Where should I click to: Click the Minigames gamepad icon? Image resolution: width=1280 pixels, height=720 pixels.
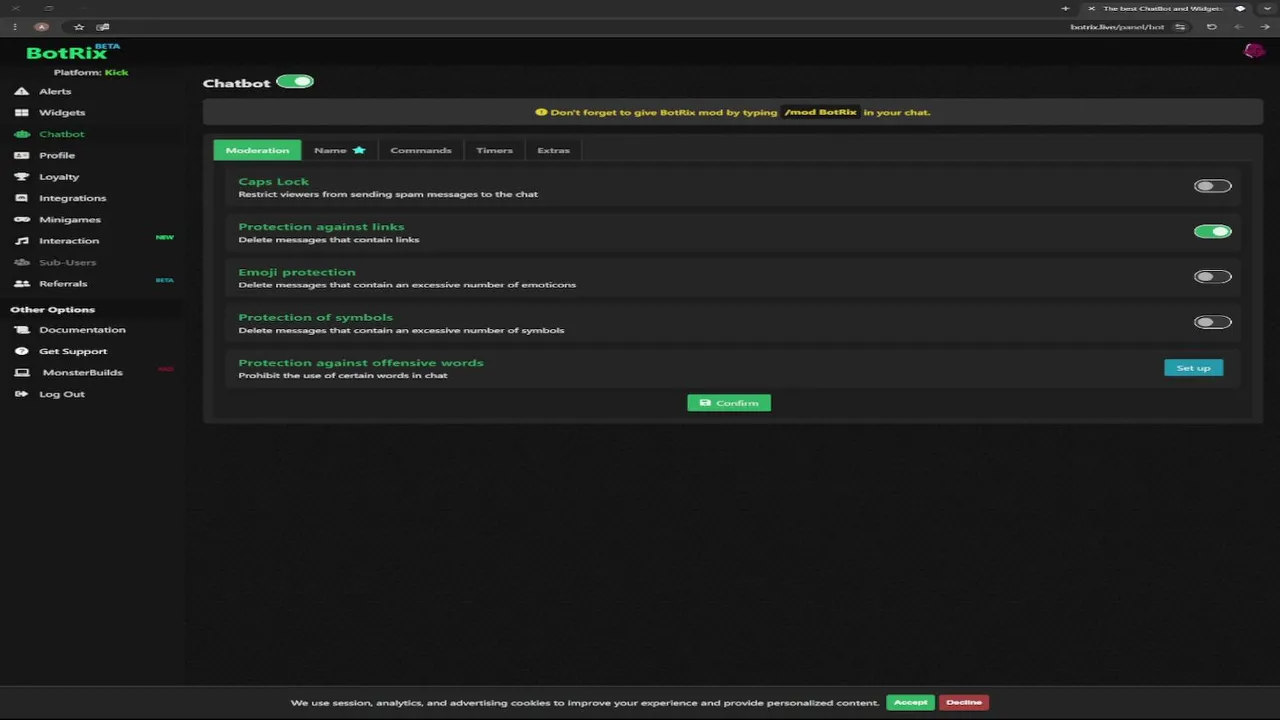[x=21, y=219]
